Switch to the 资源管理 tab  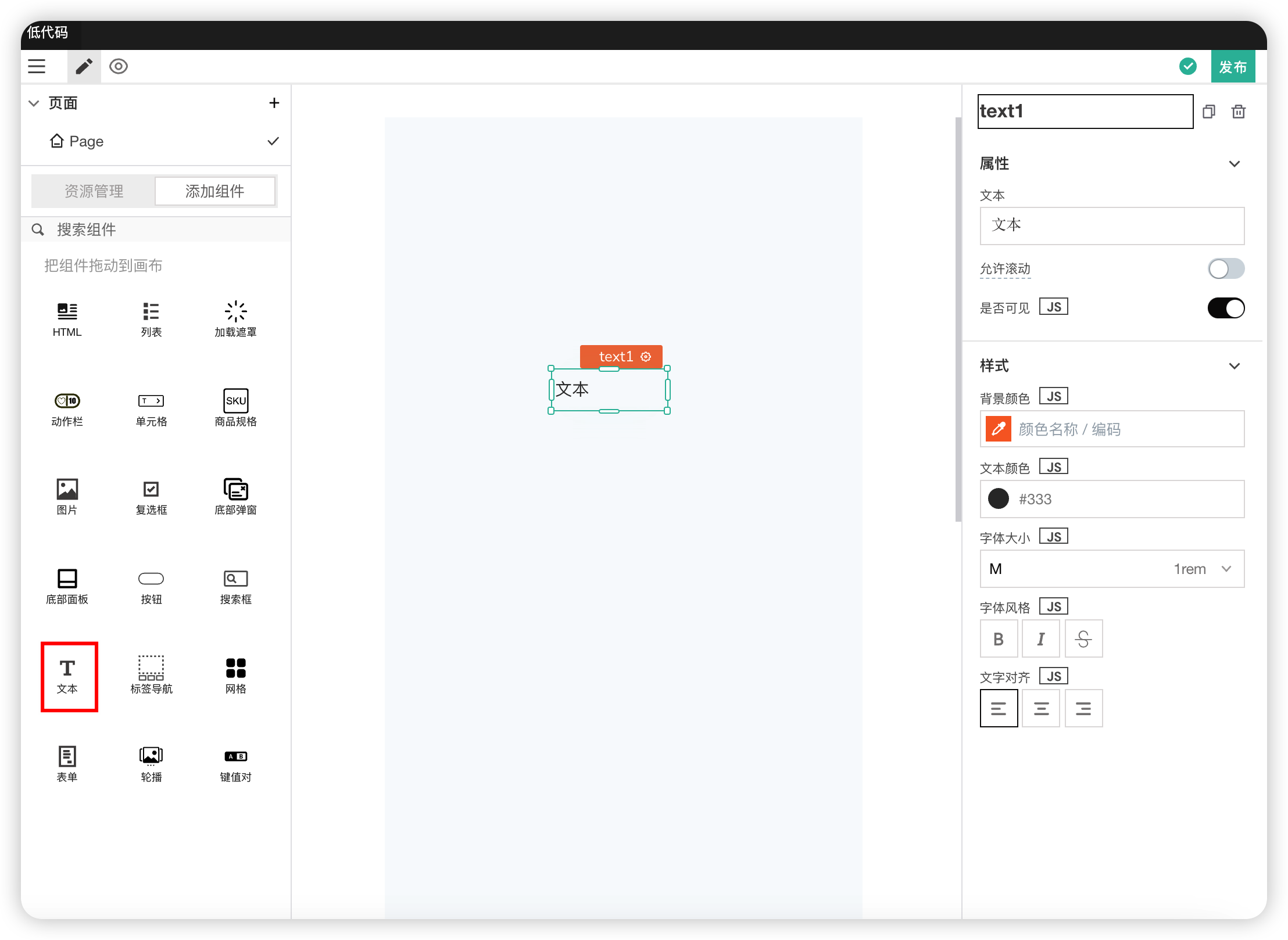click(x=94, y=191)
